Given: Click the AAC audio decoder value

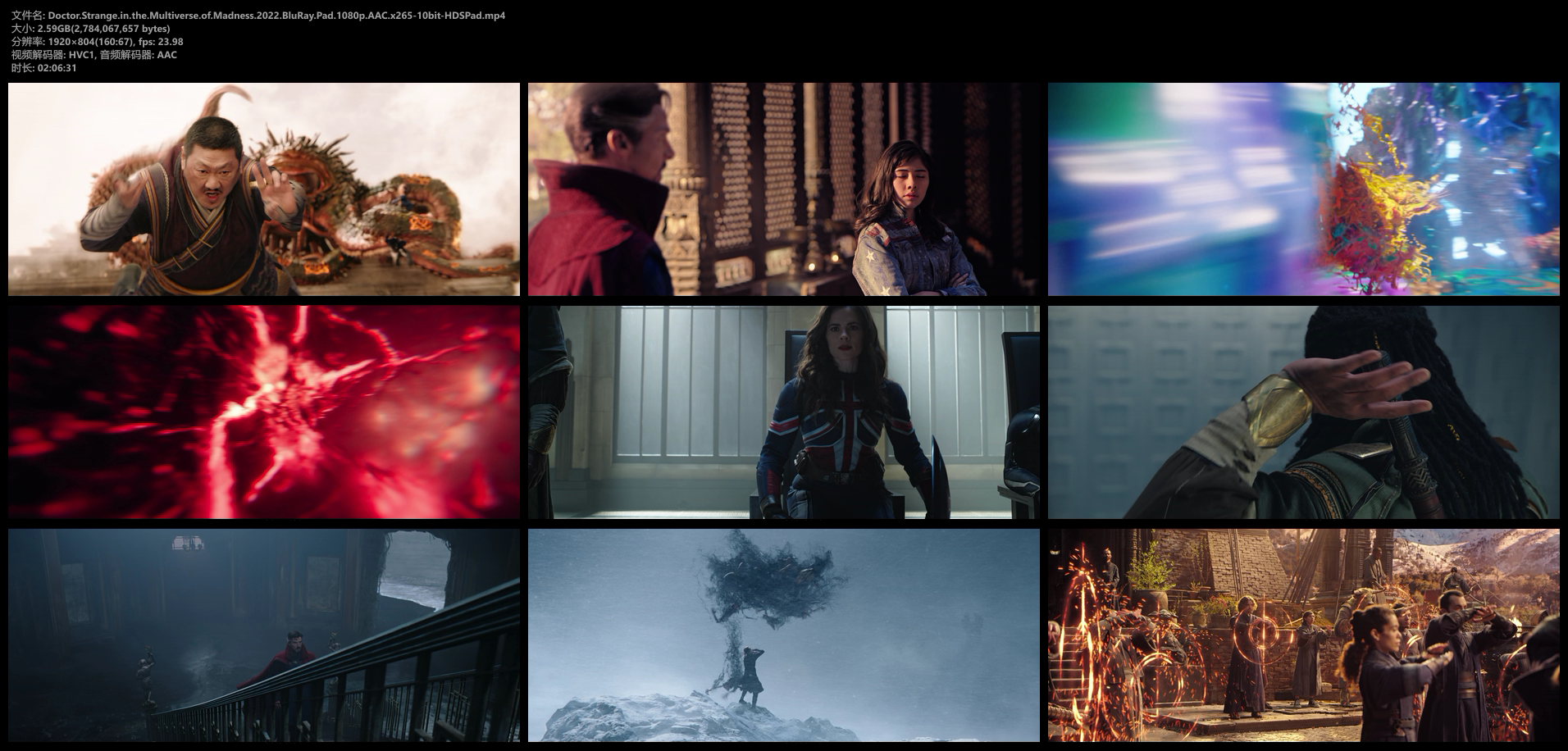Looking at the screenshot, I should click(x=166, y=55).
